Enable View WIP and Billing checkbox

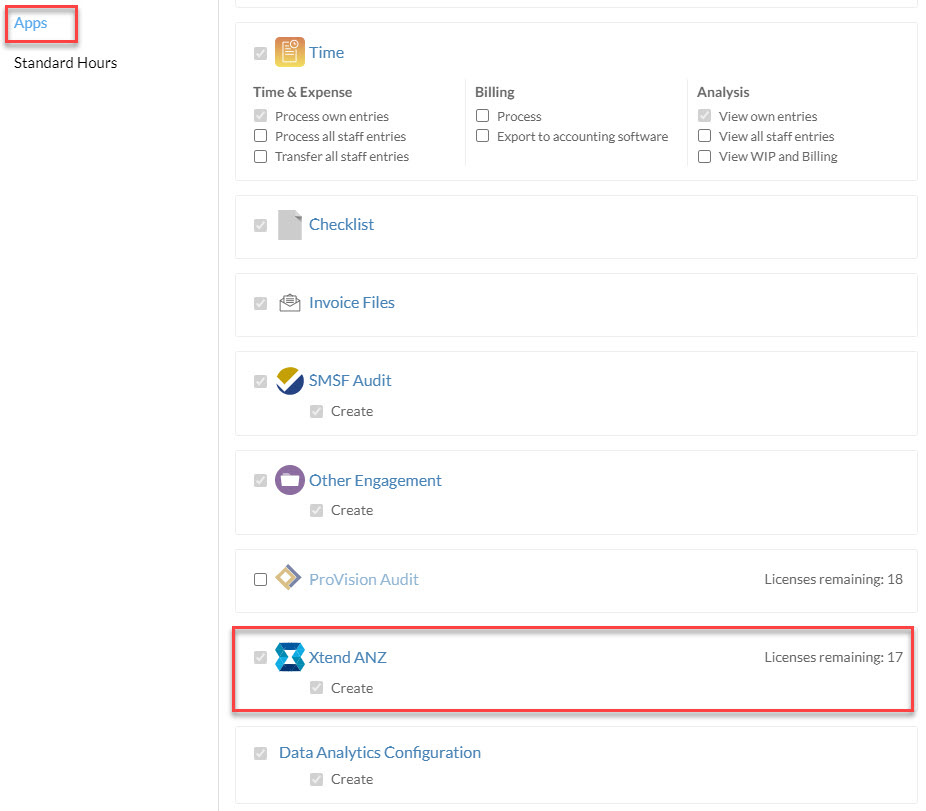[705, 157]
